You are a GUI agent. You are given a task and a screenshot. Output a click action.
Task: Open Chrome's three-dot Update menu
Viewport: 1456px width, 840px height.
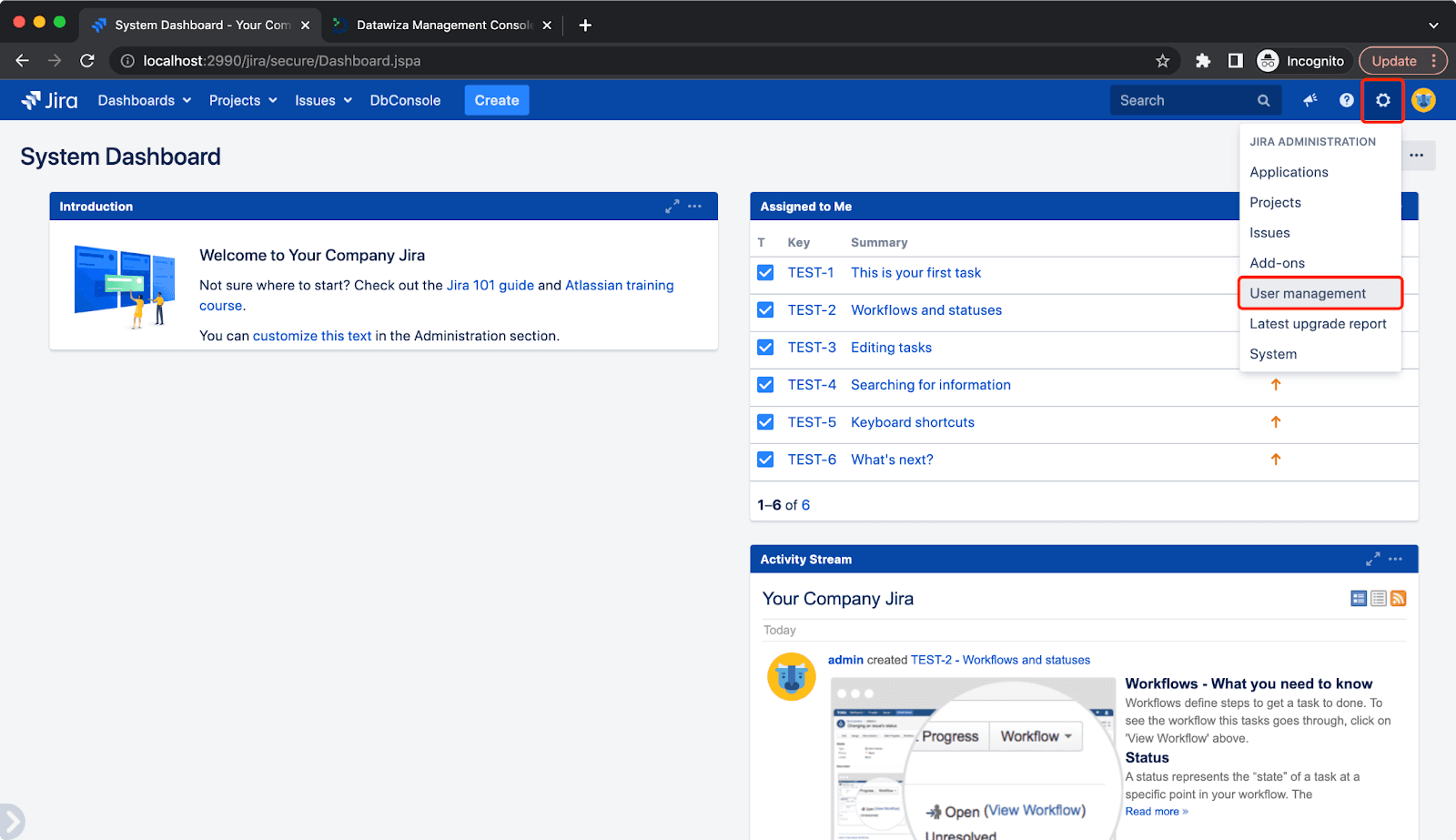1433,61
